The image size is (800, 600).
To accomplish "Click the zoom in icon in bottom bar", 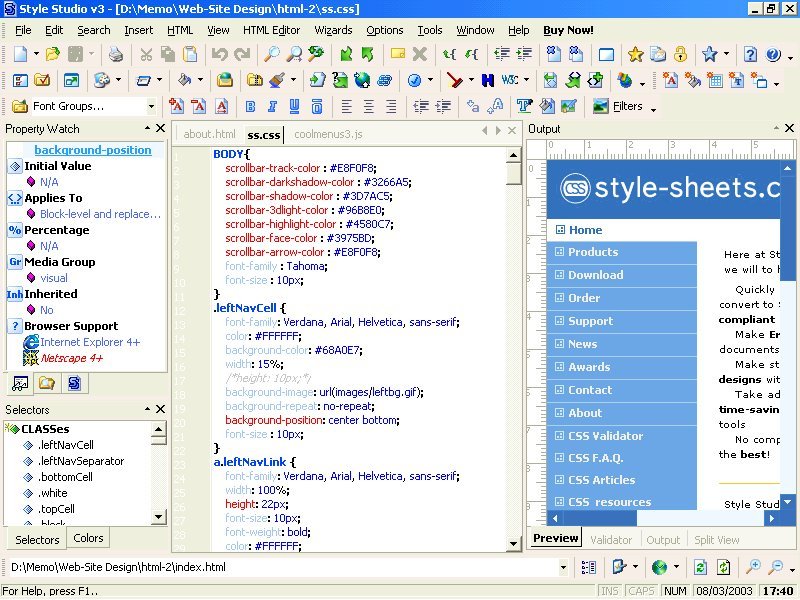I will tap(753, 566).
